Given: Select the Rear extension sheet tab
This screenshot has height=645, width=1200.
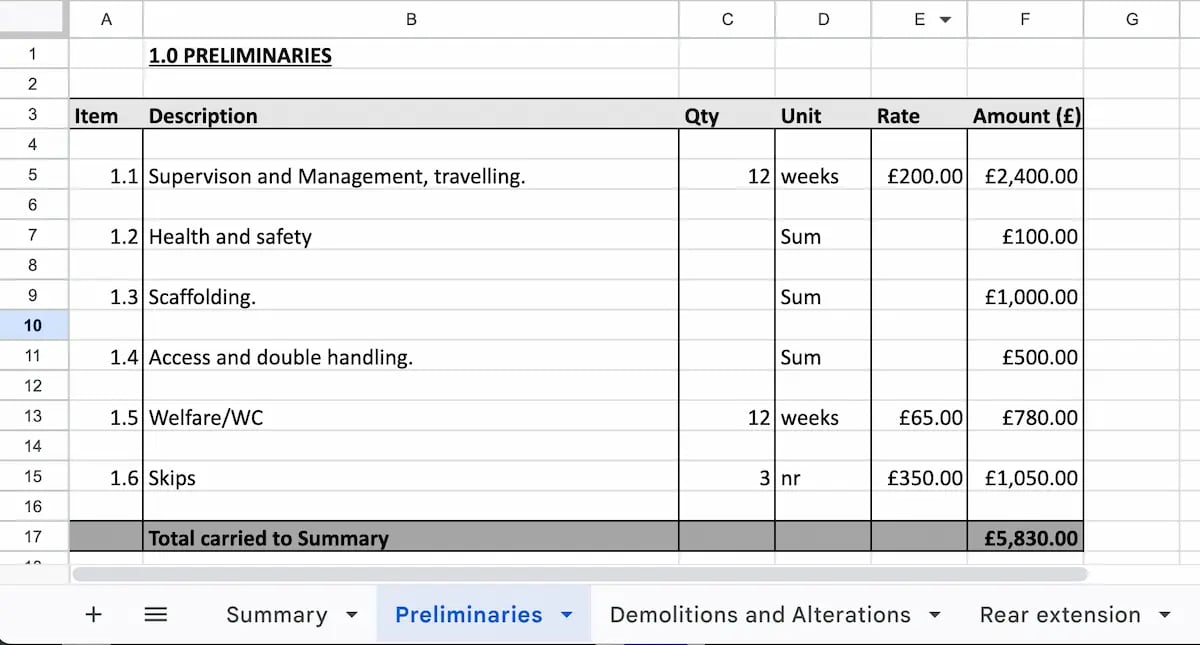Looking at the screenshot, I should [1059, 615].
